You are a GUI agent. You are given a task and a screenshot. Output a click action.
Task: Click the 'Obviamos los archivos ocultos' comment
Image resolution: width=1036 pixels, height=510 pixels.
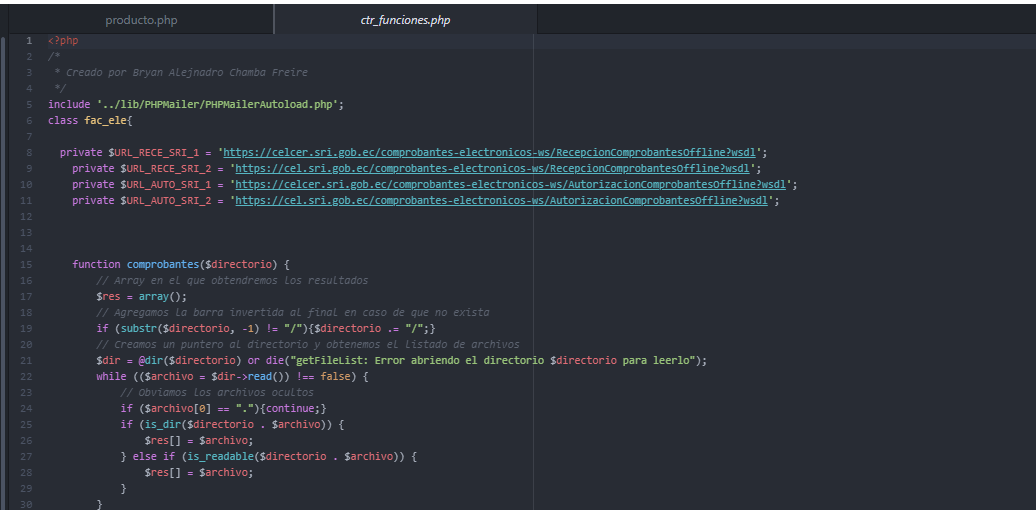click(x=216, y=392)
